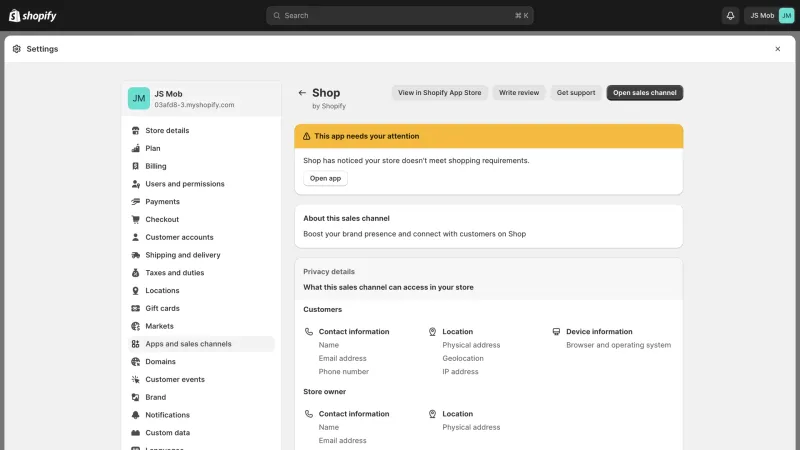
Task: Open Notifications settings
Action: (x=202, y=415)
